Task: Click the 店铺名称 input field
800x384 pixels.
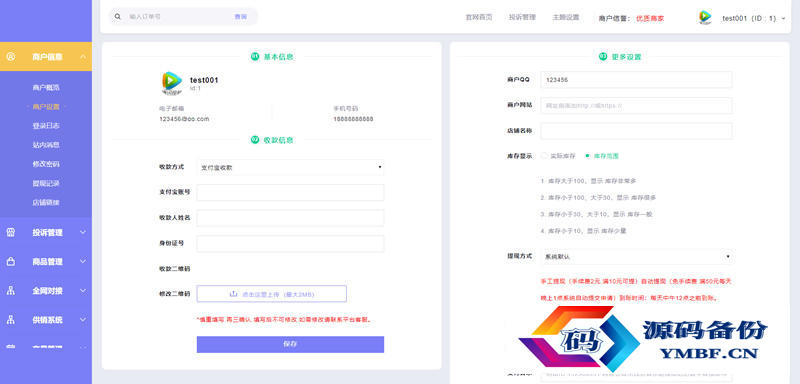Action: (636, 131)
